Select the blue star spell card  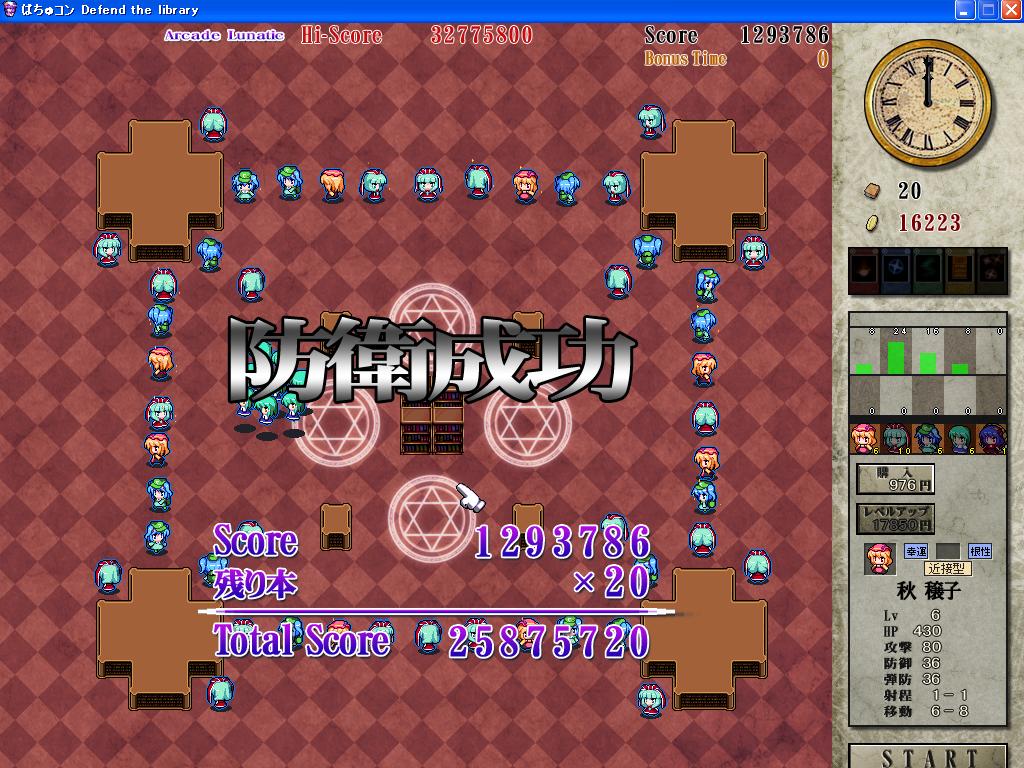(895, 269)
